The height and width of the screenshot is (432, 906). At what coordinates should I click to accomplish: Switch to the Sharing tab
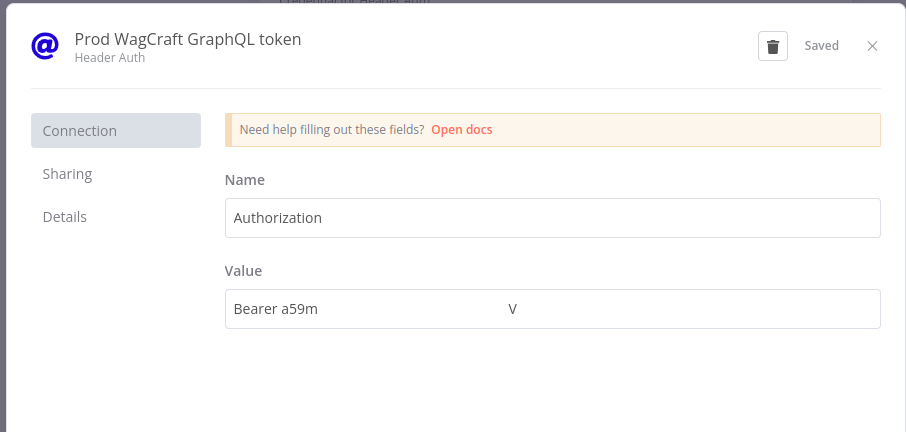[x=67, y=174]
